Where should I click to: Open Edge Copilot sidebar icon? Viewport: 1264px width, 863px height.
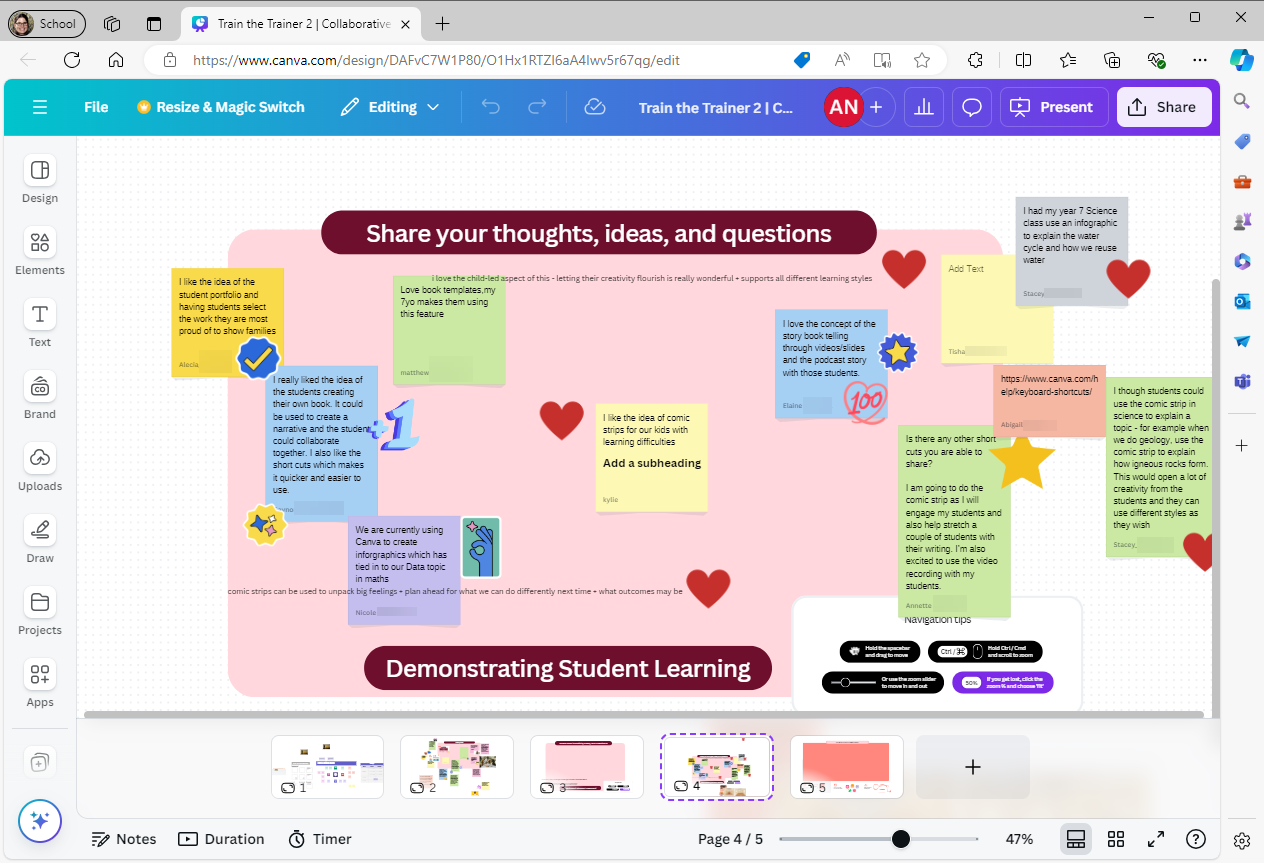(1241, 60)
